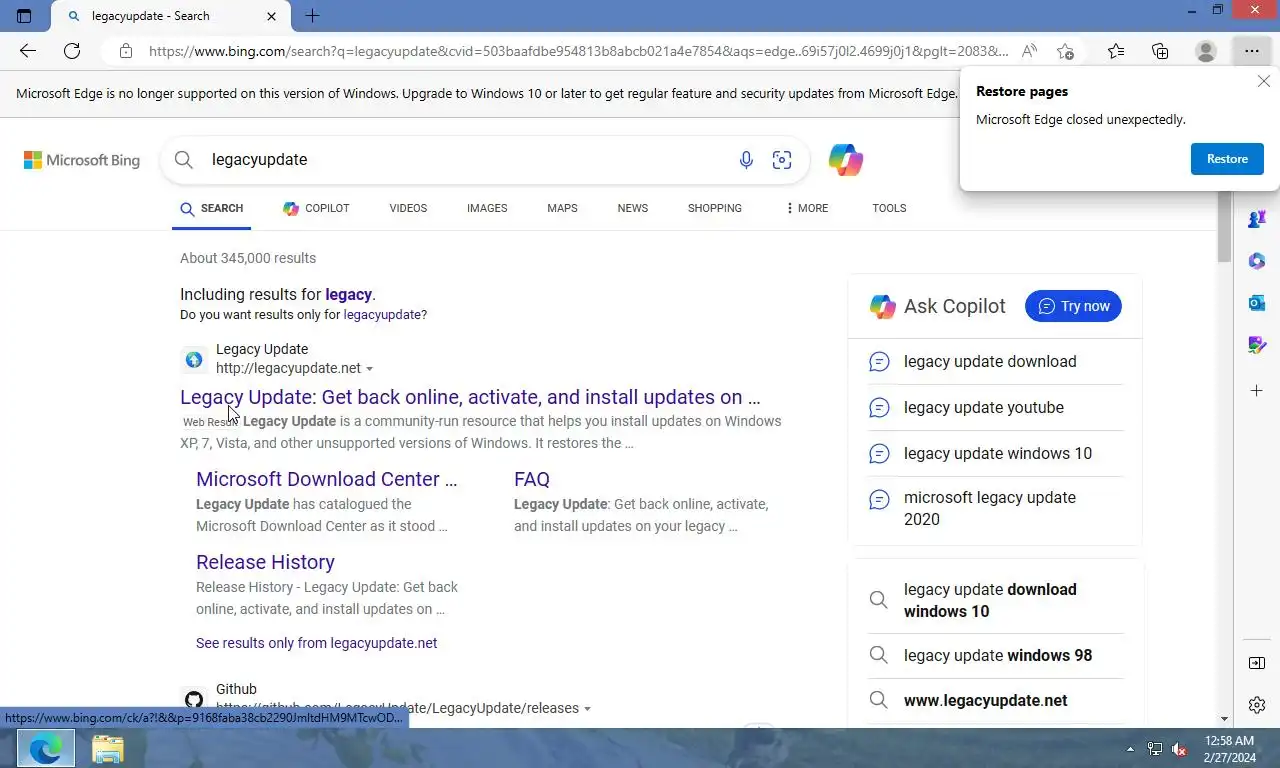Open sidebar settings gear
The image size is (1280, 768).
click(1257, 705)
